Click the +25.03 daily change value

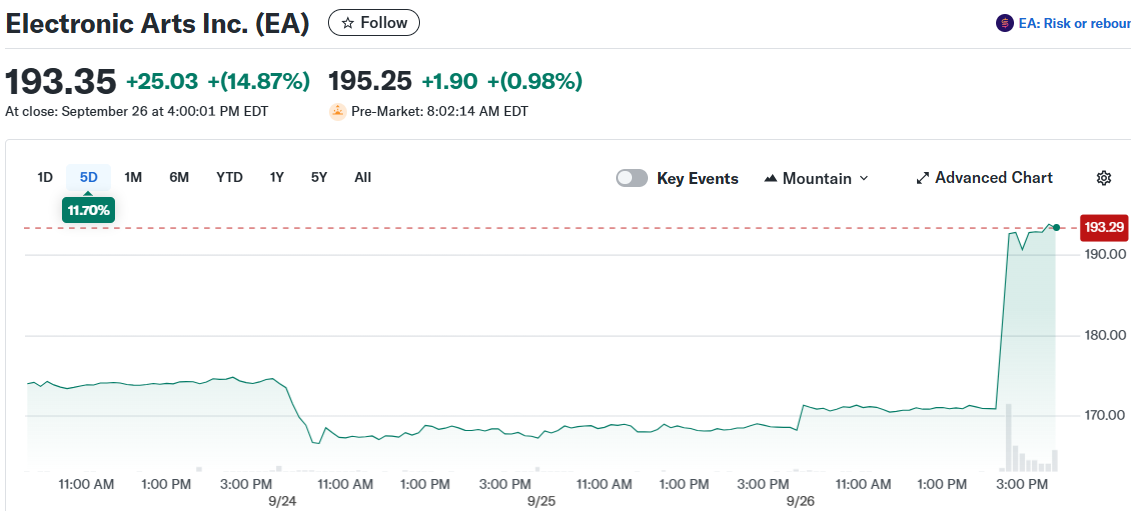point(162,82)
